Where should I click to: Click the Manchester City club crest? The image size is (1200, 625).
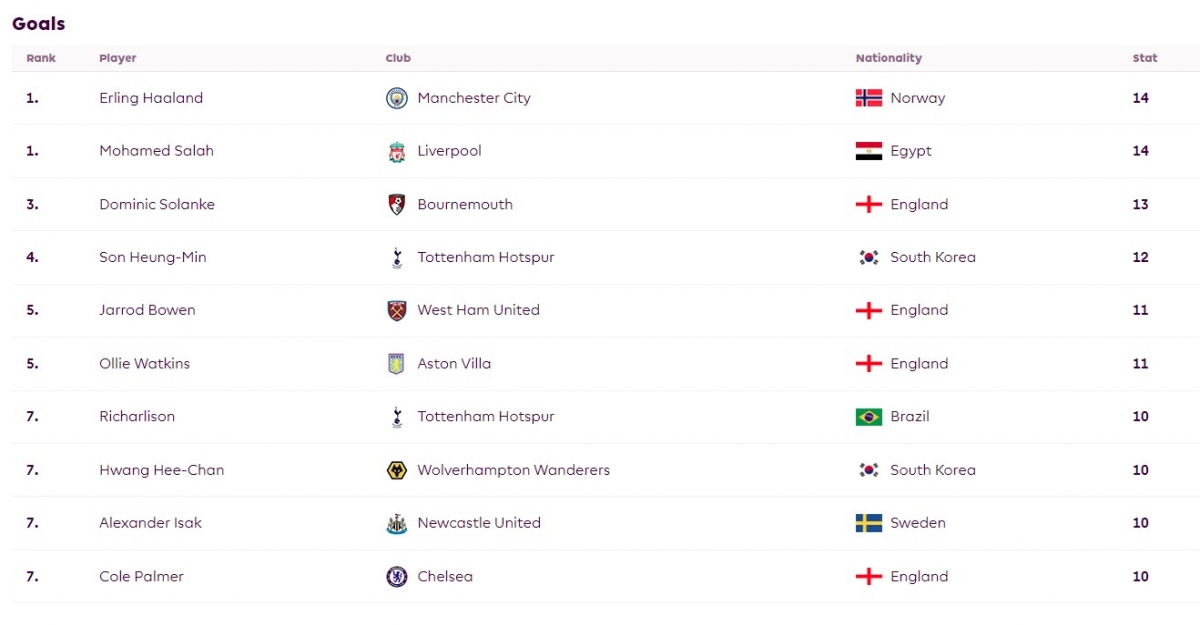pyautogui.click(x=397, y=98)
